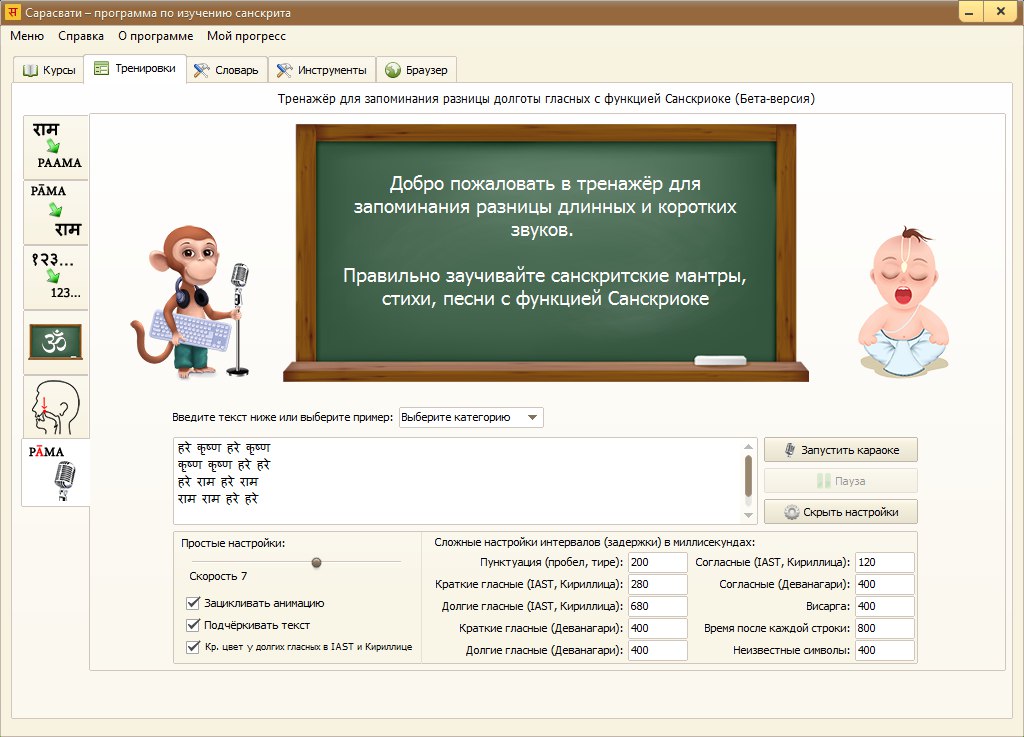Open the pronunciation head diagram icon
Image resolution: width=1024 pixels, height=737 pixels.
[x=56, y=406]
